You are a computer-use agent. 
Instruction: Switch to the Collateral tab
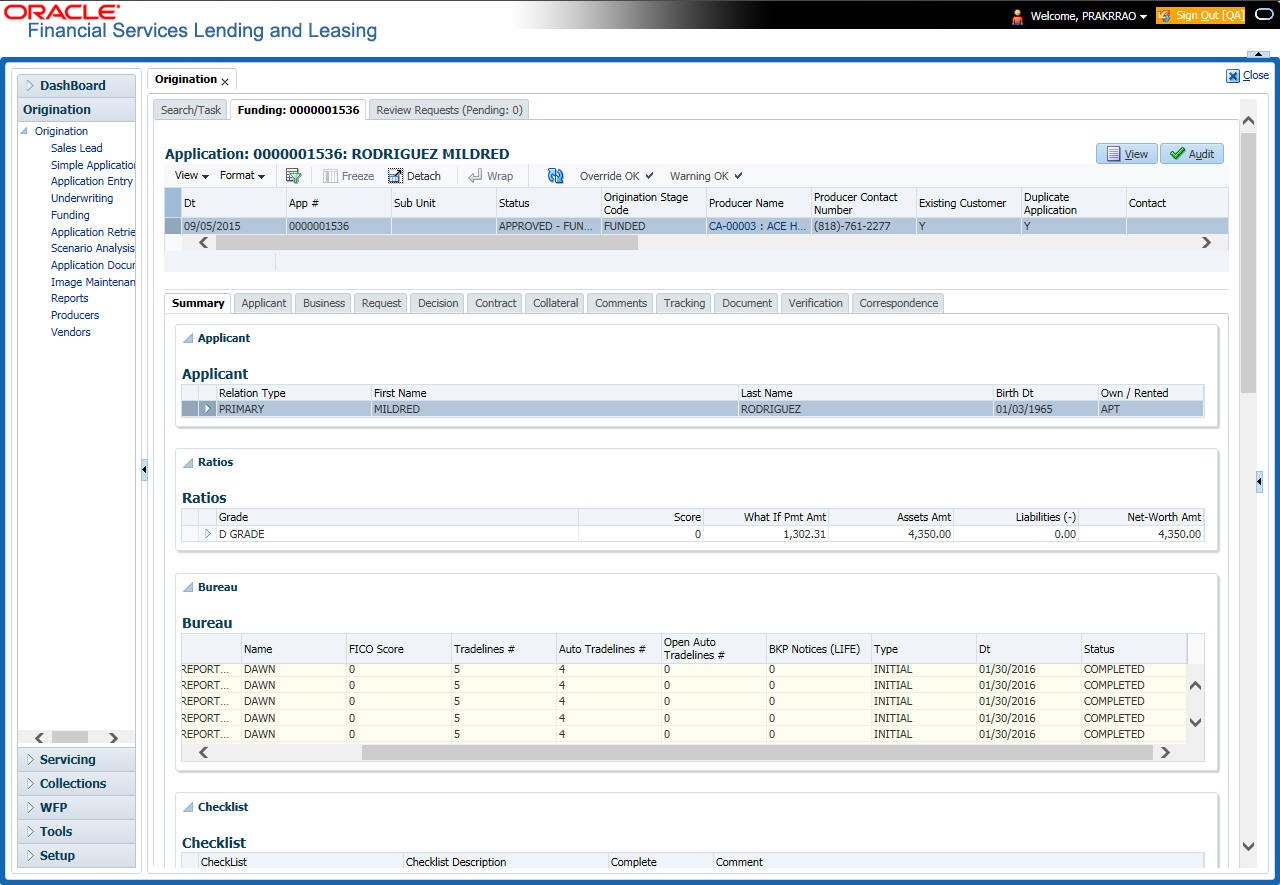point(555,303)
